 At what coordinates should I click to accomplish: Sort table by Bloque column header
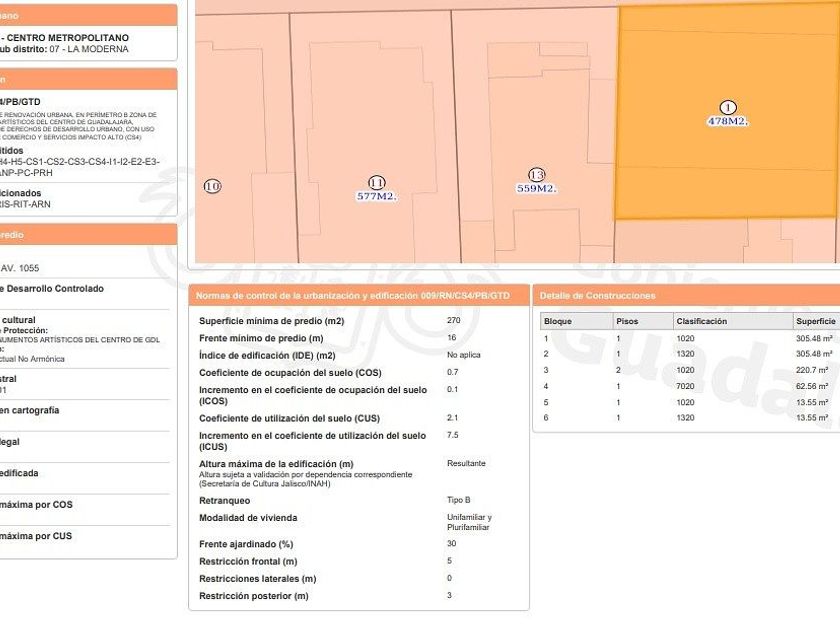point(558,321)
